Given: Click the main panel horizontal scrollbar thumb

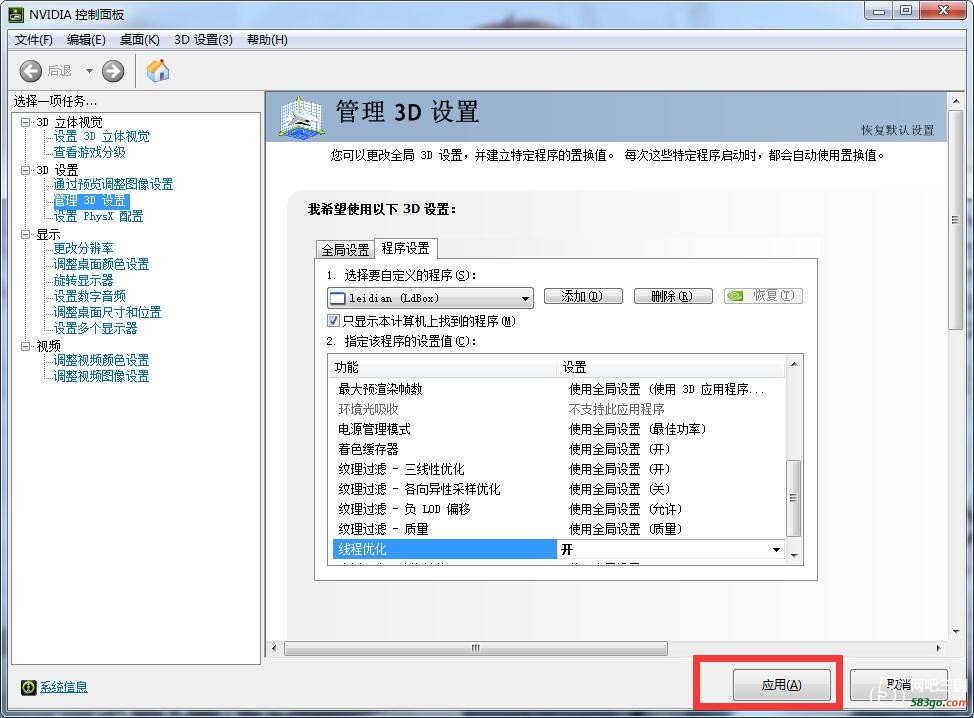Looking at the screenshot, I should (476, 648).
